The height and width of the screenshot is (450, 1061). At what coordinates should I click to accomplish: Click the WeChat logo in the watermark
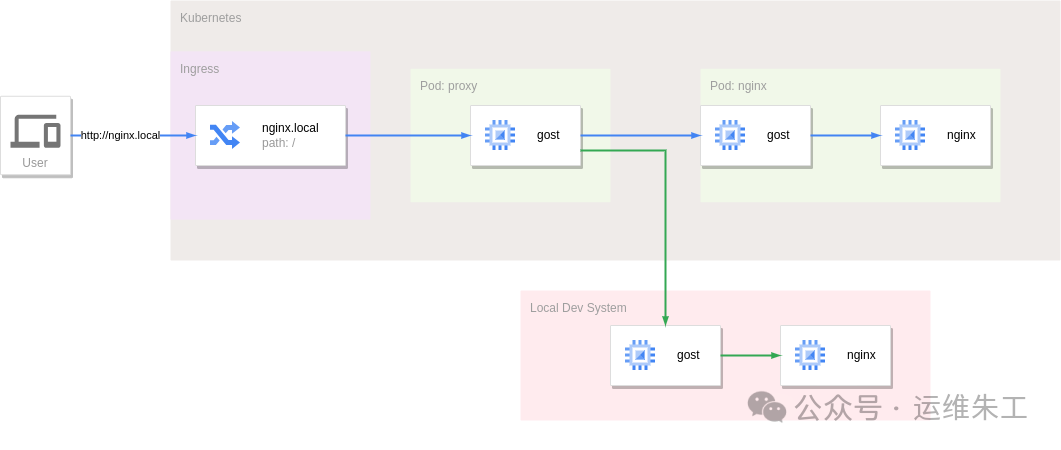767,407
